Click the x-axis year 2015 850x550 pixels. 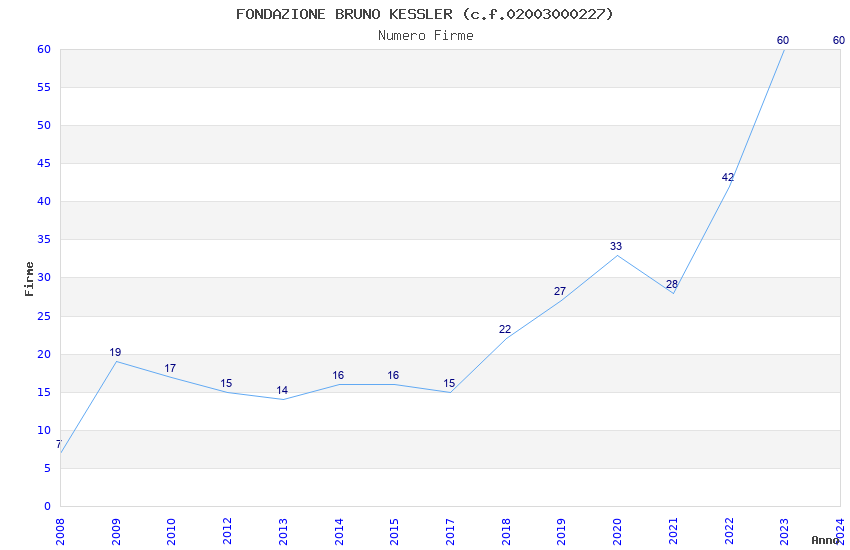pyautogui.click(x=394, y=531)
